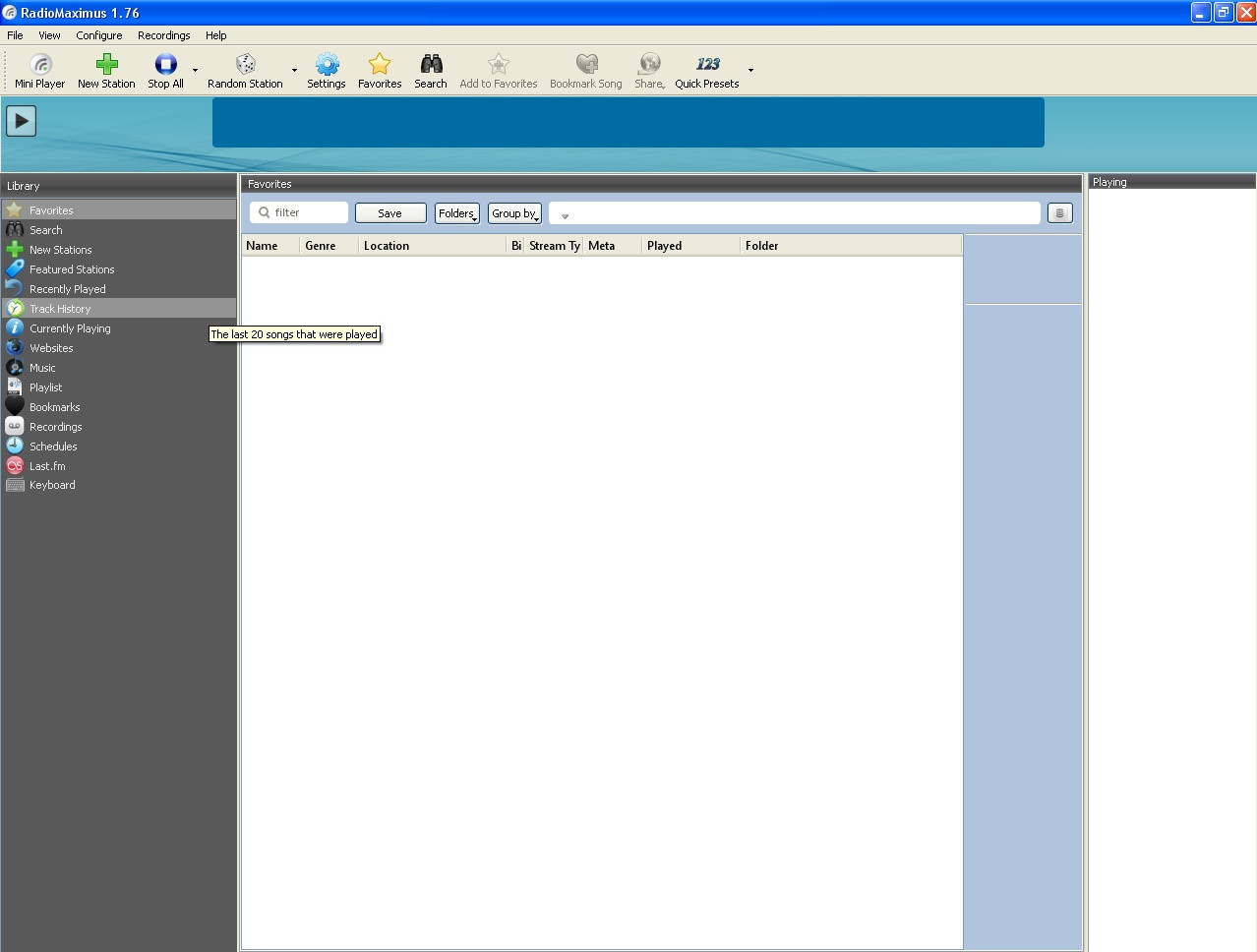
Task: Click the list options button at right
Action: (x=1059, y=213)
